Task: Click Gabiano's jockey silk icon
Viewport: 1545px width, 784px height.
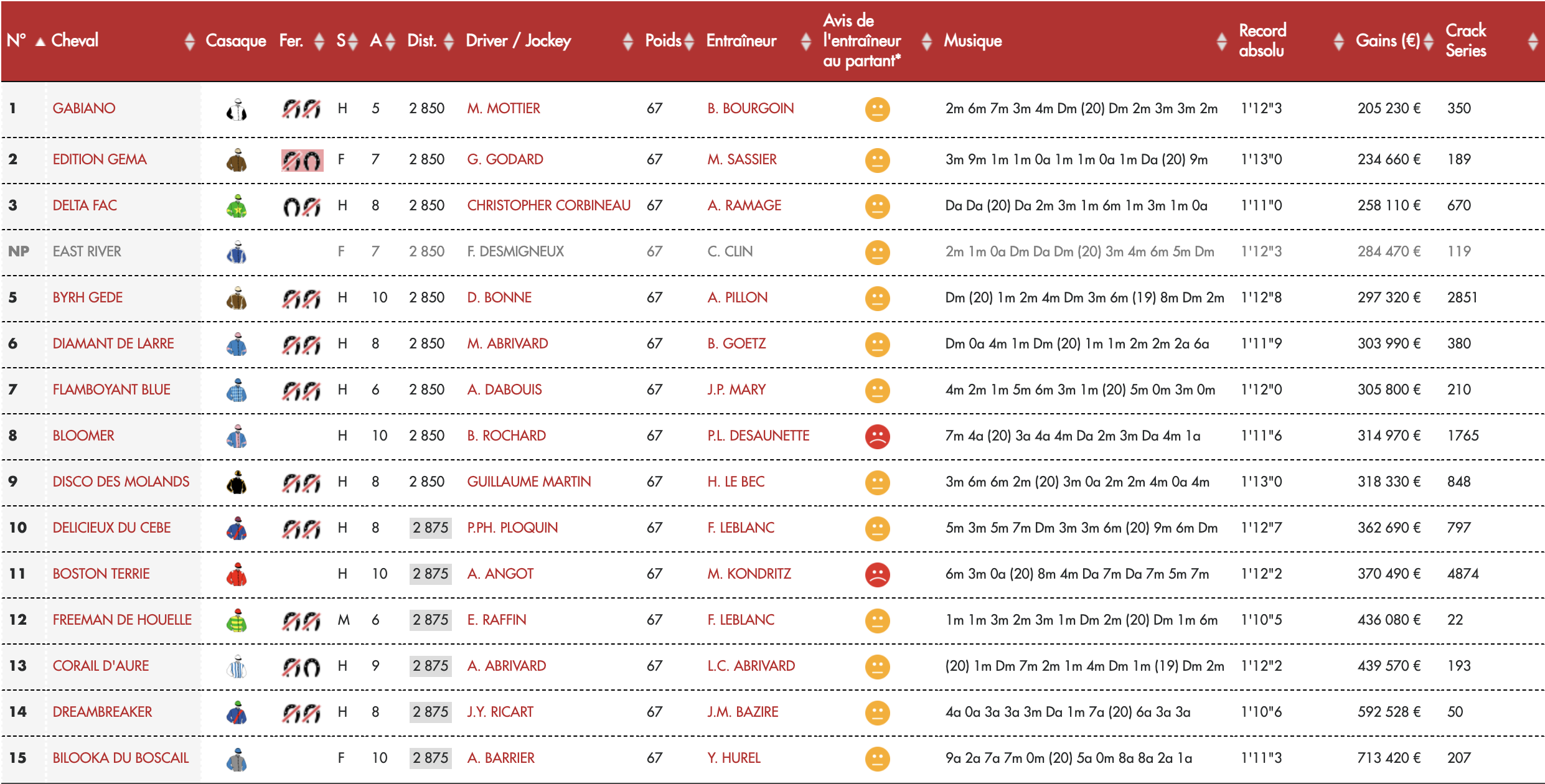Action: click(237, 110)
